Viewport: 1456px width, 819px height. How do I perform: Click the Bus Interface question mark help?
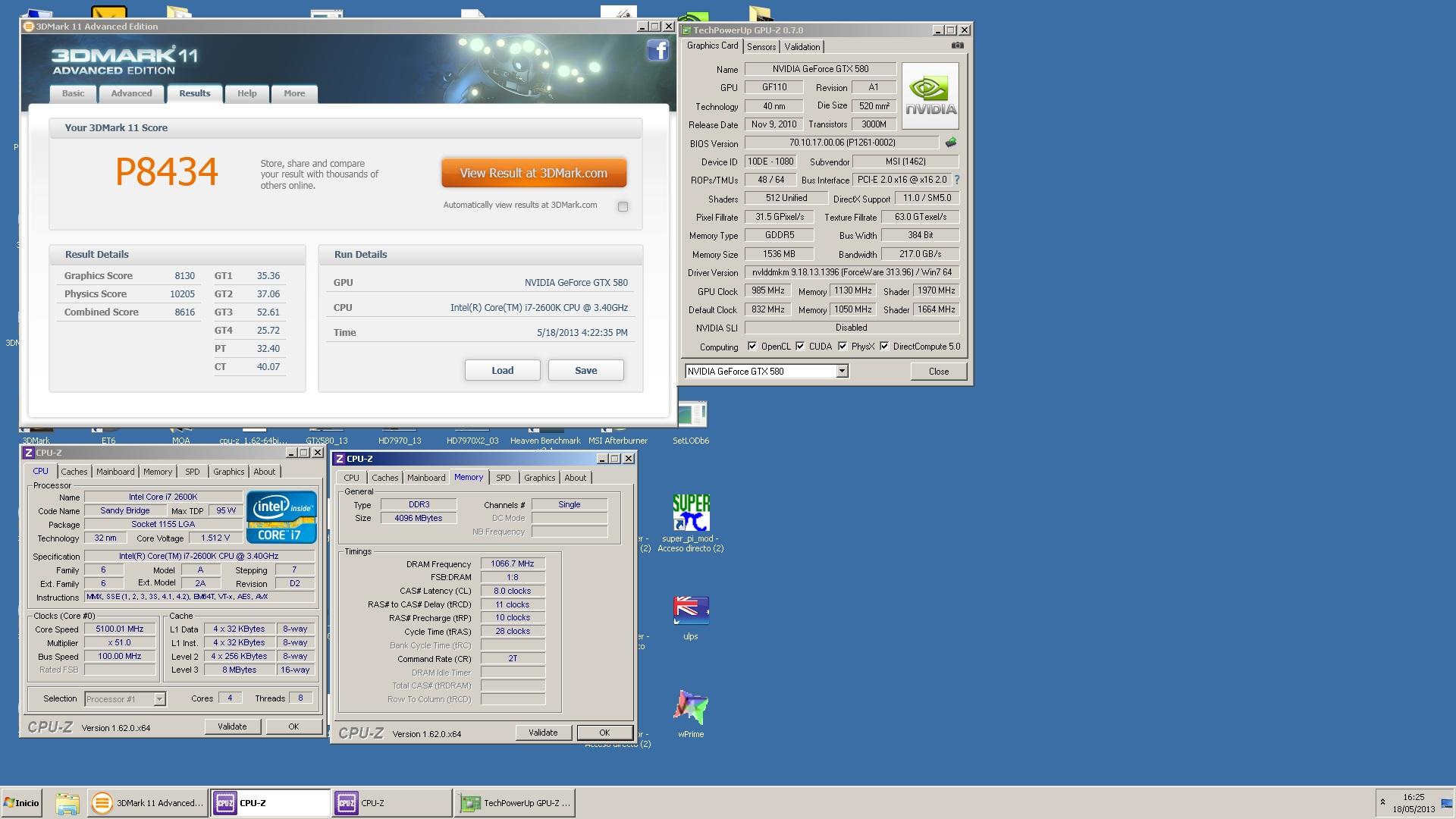[x=957, y=180]
